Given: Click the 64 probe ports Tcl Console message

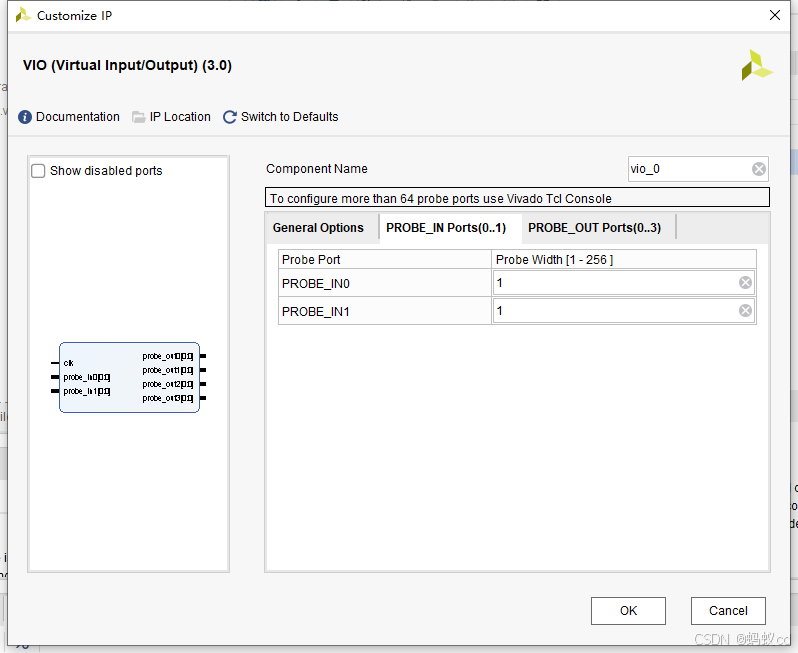Looking at the screenshot, I should pyautogui.click(x=517, y=197).
